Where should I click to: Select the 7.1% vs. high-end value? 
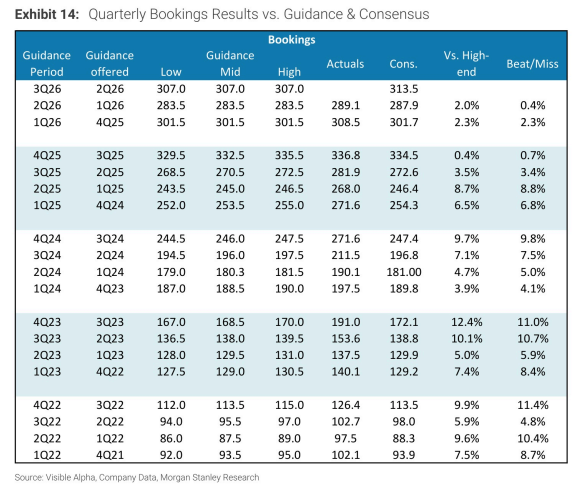pyautogui.click(x=467, y=255)
